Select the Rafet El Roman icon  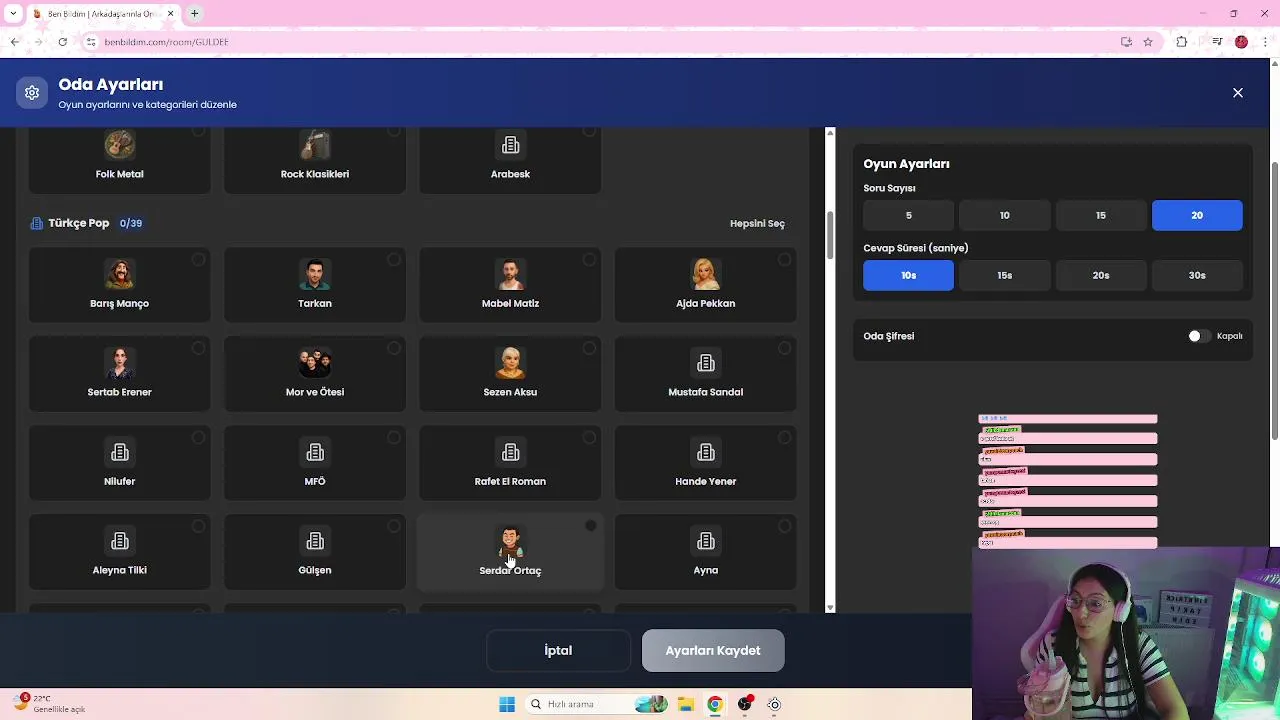pos(510,452)
